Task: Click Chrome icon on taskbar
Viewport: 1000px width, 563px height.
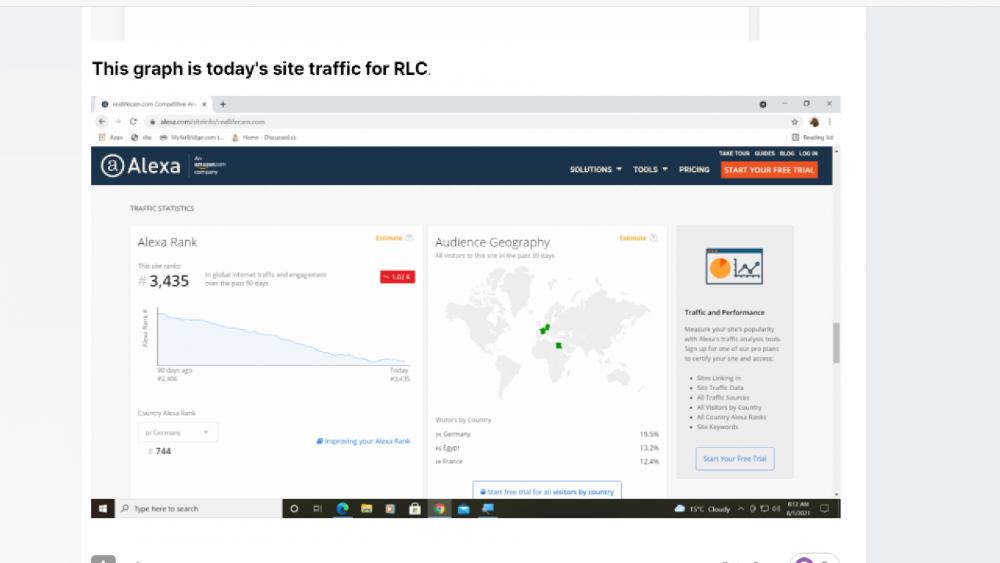Action: pos(439,508)
